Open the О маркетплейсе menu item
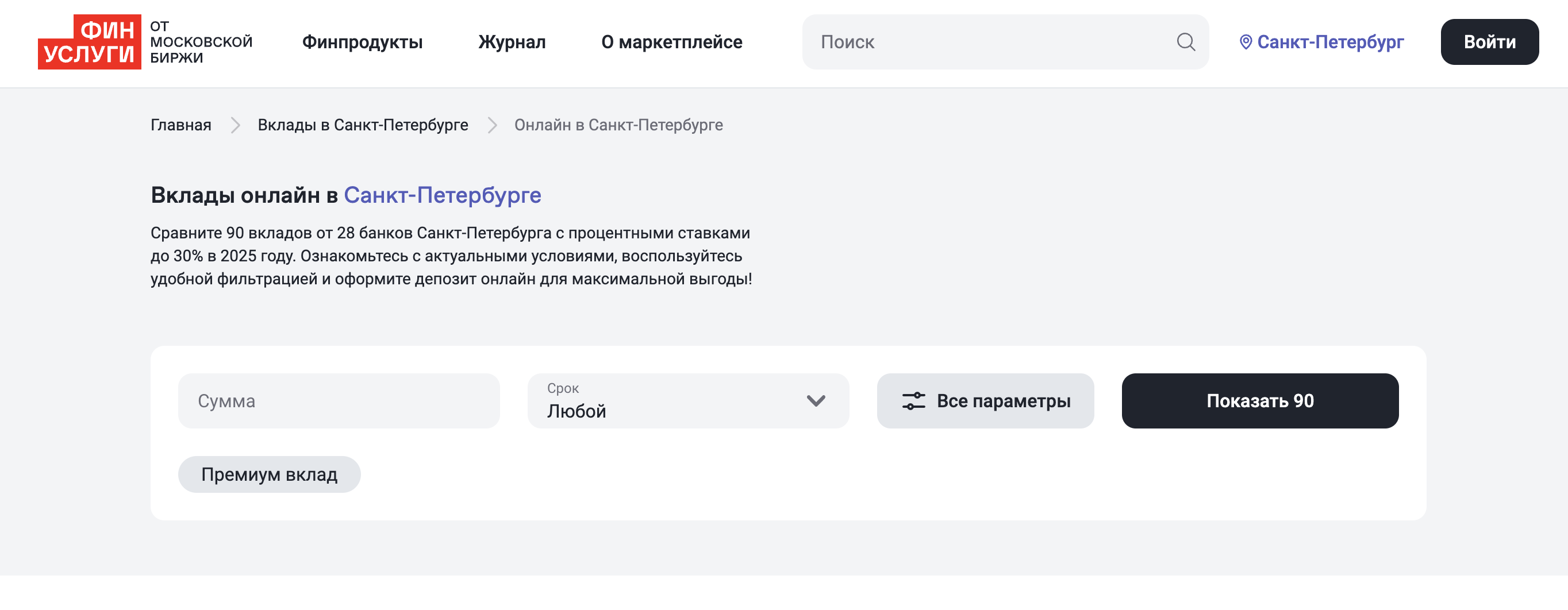Screen dimensions: 1568x610 click(x=671, y=42)
